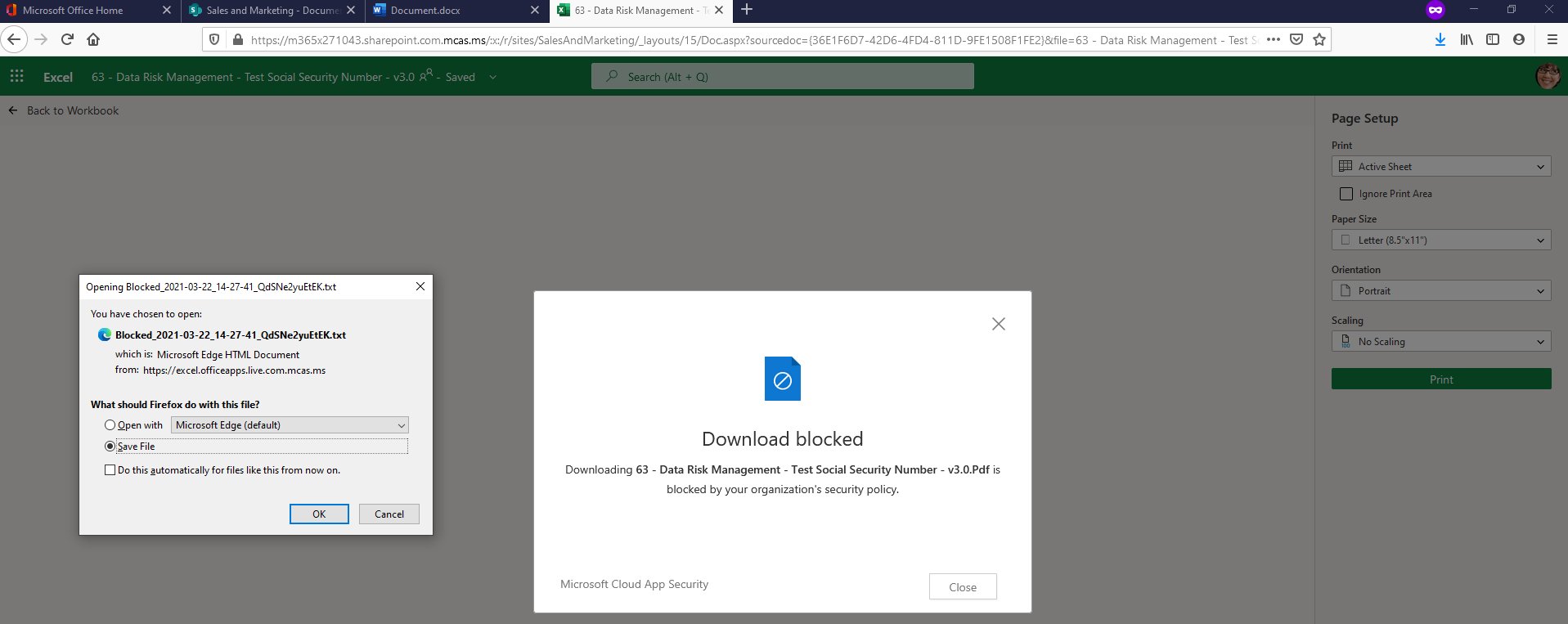Click the Search (Alt + Q) box
1568x624 pixels.
(x=783, y=76)
